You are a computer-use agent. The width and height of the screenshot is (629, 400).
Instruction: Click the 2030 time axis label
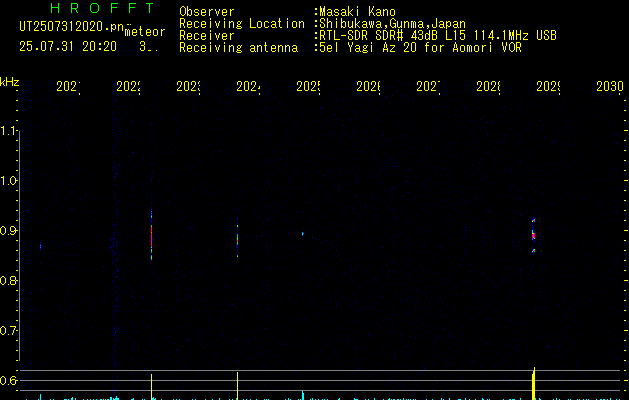coord(610,86)
